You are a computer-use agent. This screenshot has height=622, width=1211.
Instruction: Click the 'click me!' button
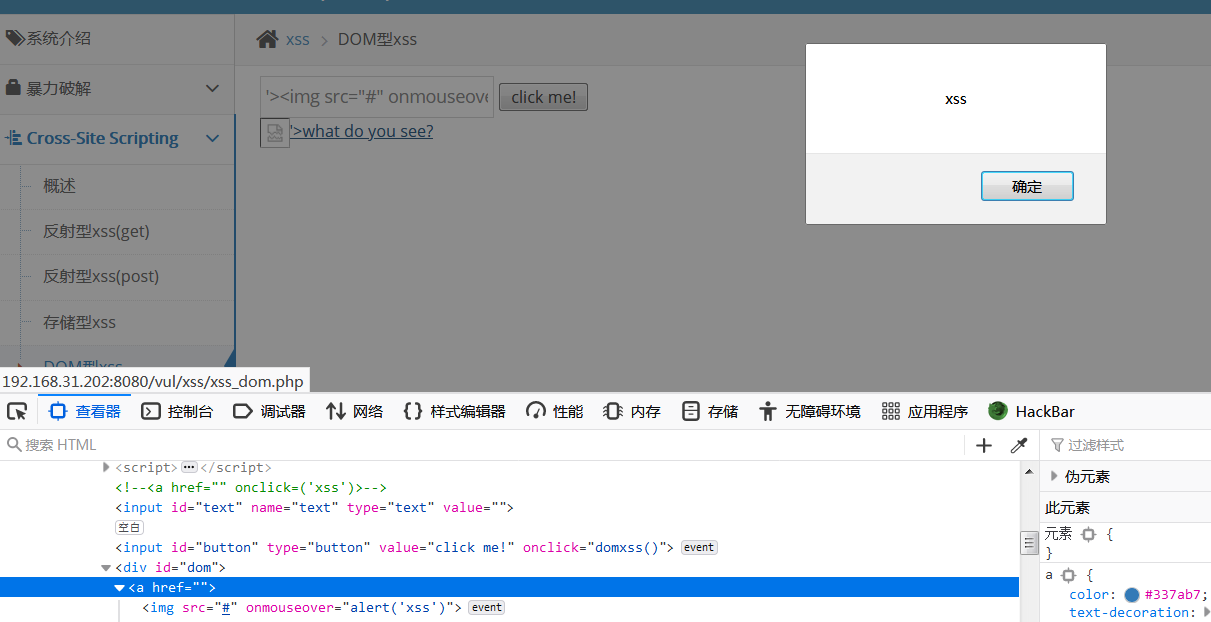click(544, 97)
